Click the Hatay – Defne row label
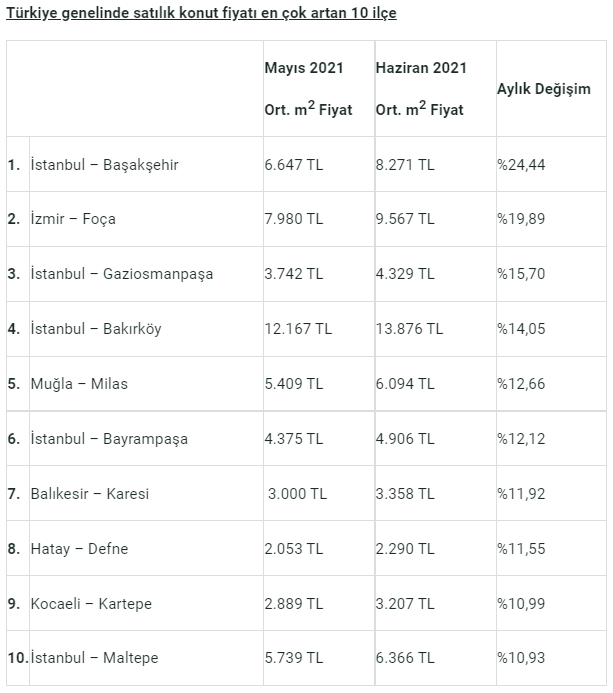The width and height of the screenshot is (613, 693). click(80, 548)
